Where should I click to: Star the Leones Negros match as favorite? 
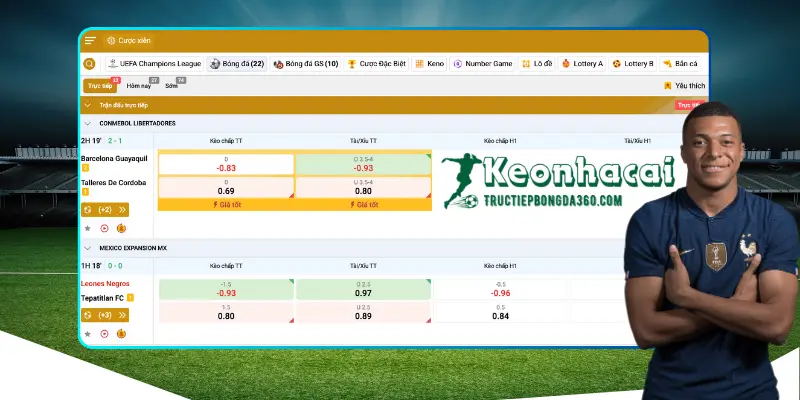click(87, 333)
